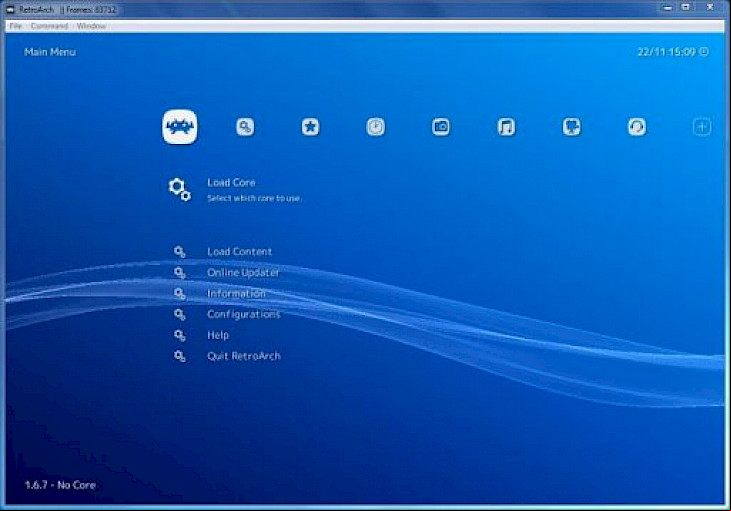The image size is (731, 511).
Task: Open the Command menu
Action: pos(49,26)
